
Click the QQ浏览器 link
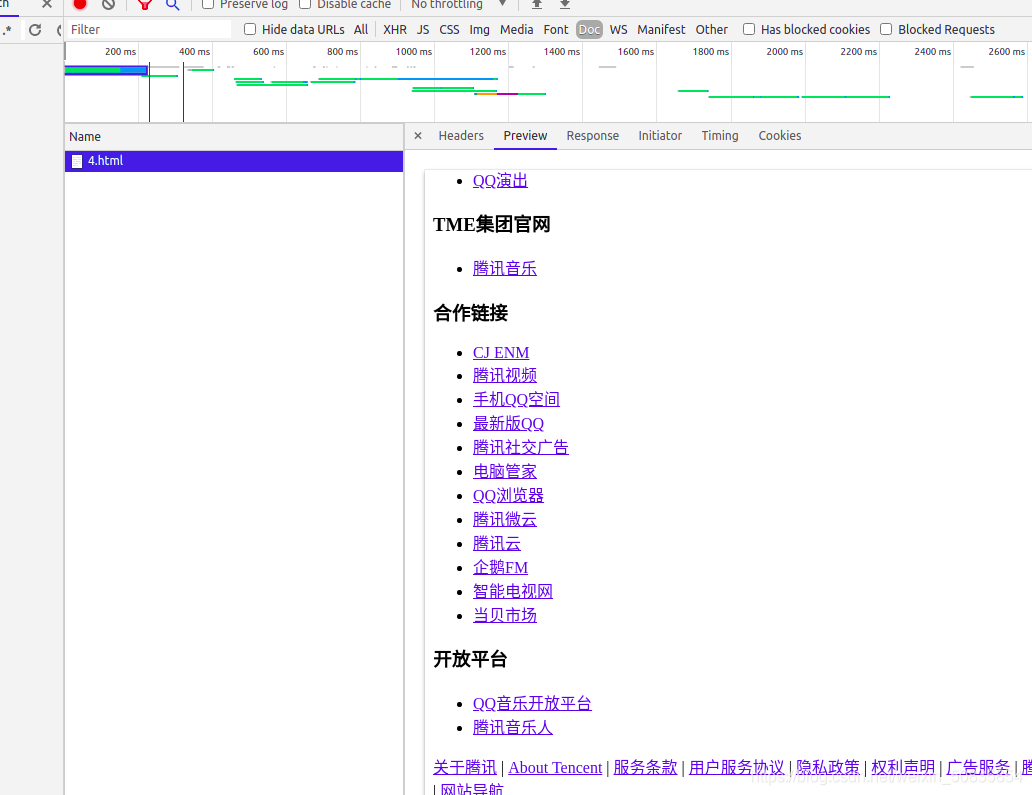(508, 496)
